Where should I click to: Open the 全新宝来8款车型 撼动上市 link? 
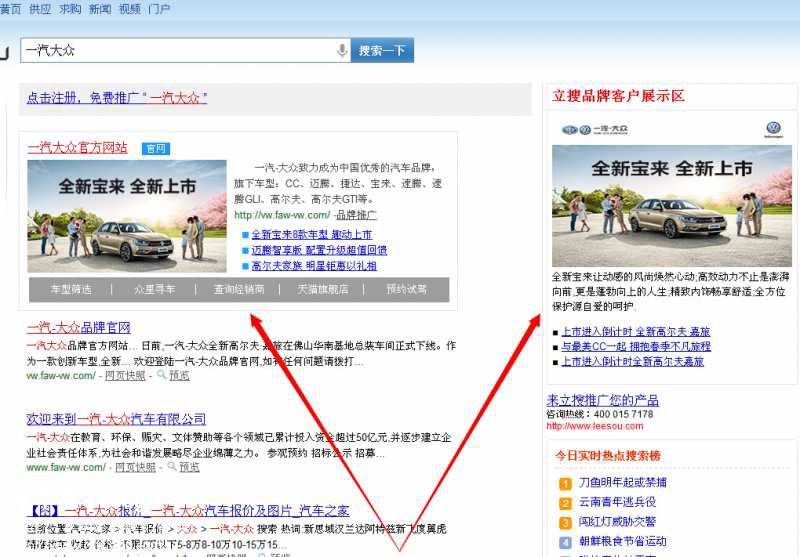pyautogui.click(x=311, y=235)
